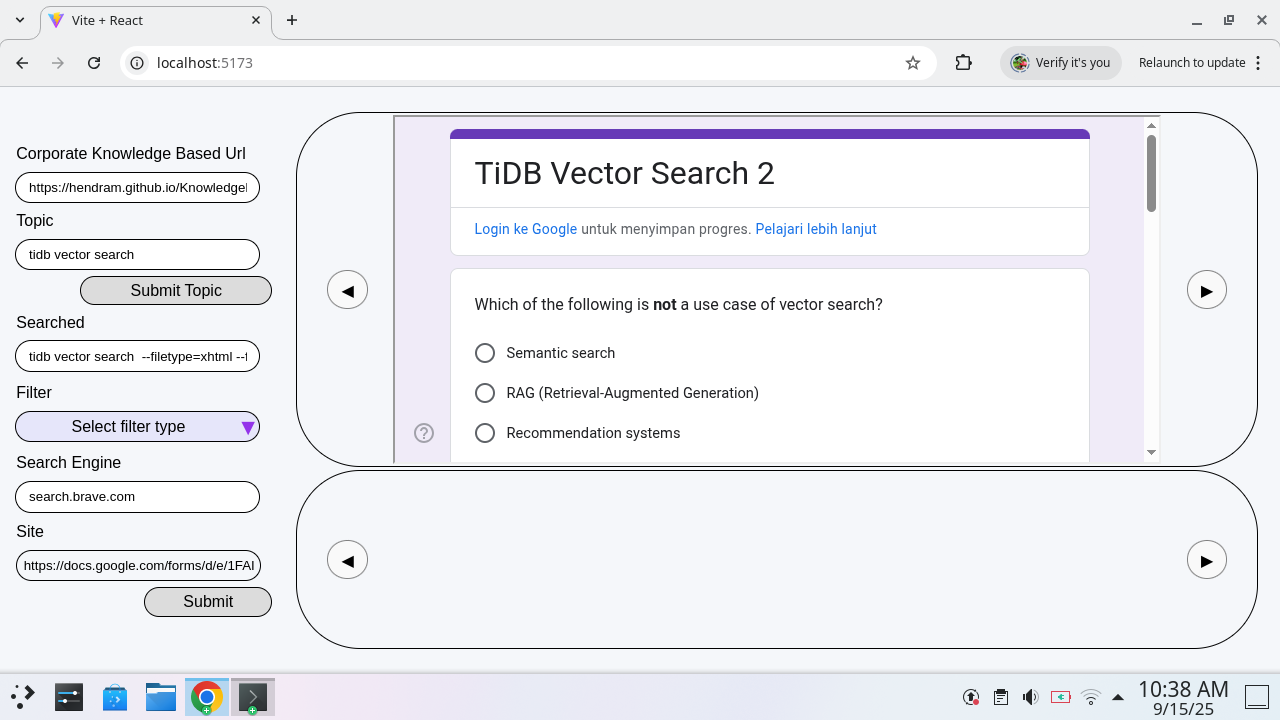The image size is (1280, 720).
Task: Click the form scrollbar down arrow
Action: coord(1151,452)
